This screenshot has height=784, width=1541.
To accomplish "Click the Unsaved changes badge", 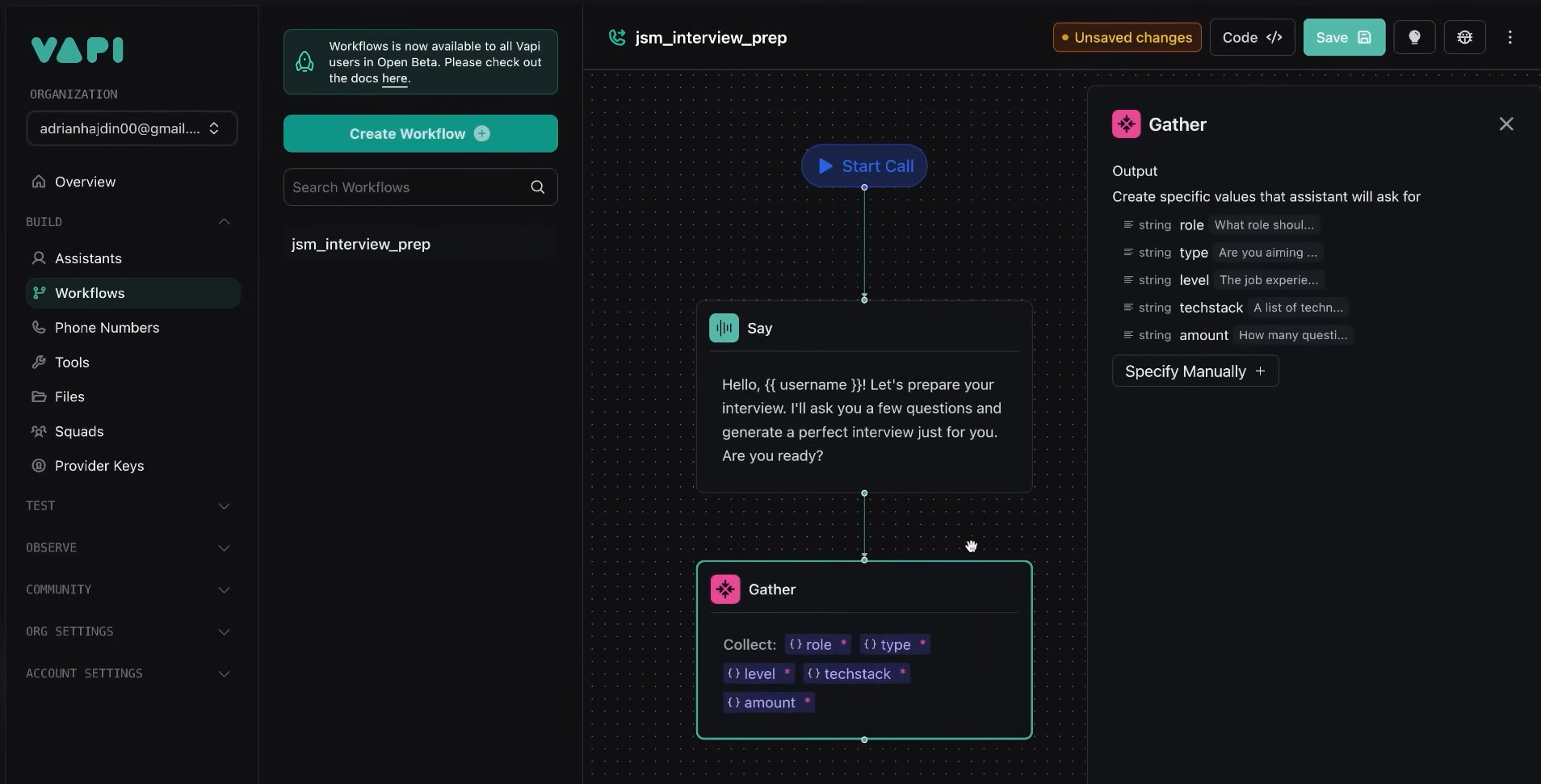I will tap(1127, 37).
